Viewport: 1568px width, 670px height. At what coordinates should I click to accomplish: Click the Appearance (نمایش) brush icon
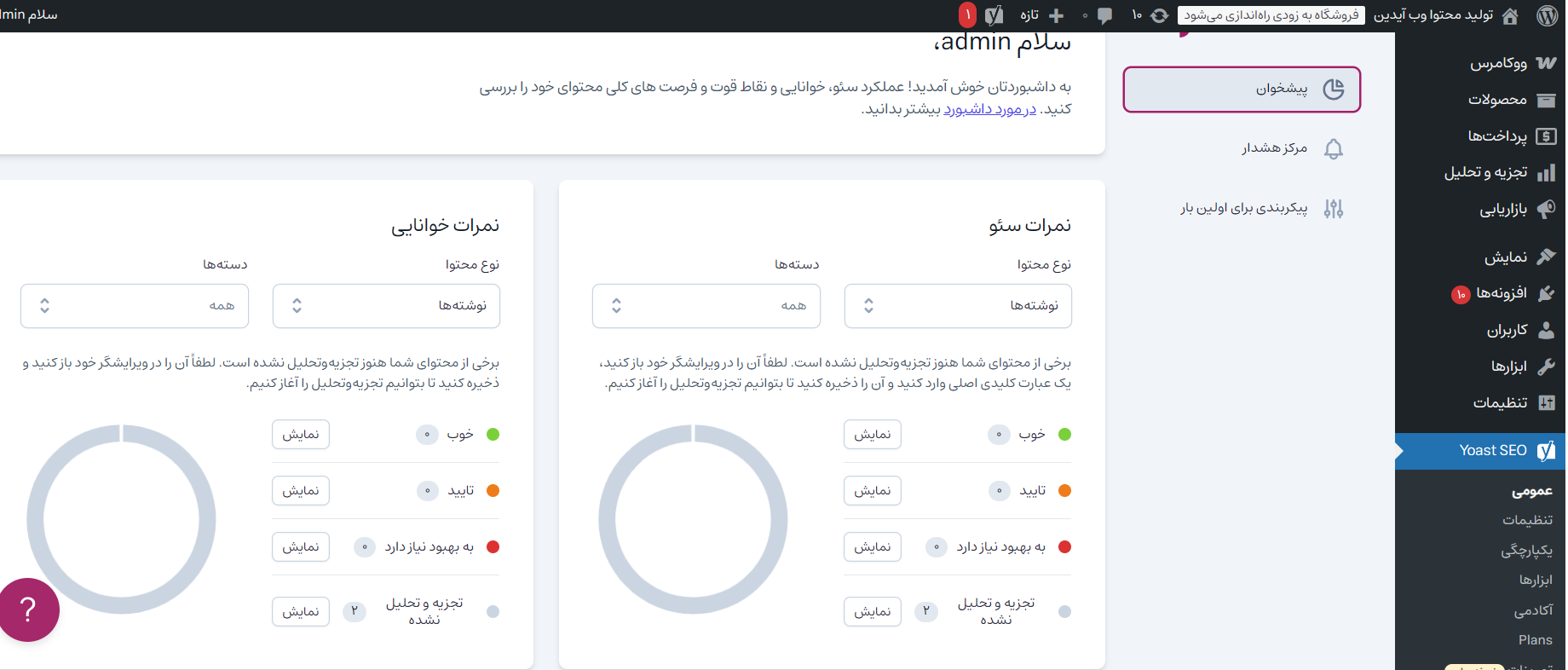[1546, 257]
